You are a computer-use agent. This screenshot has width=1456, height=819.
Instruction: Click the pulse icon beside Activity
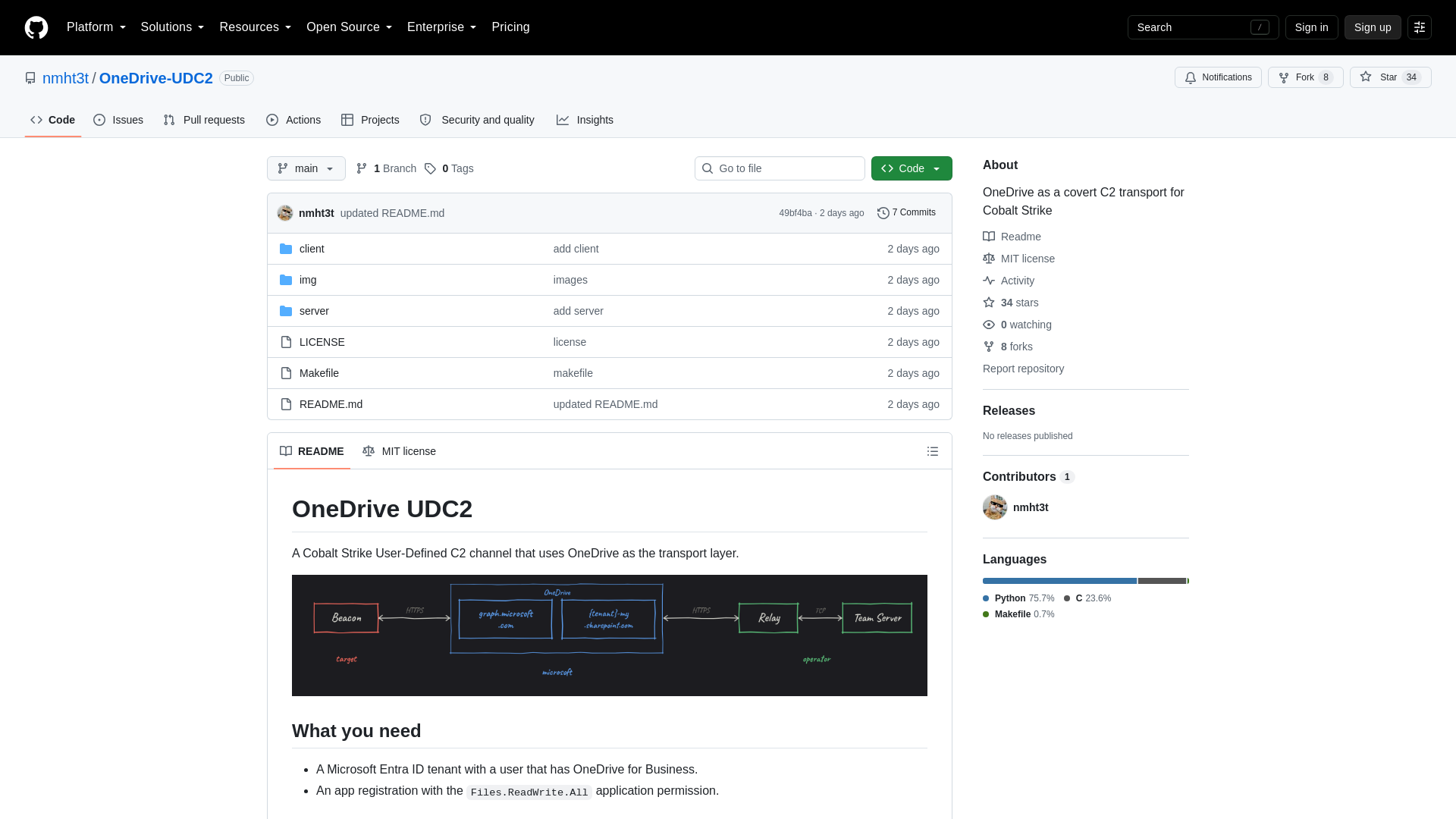(989, 281)
